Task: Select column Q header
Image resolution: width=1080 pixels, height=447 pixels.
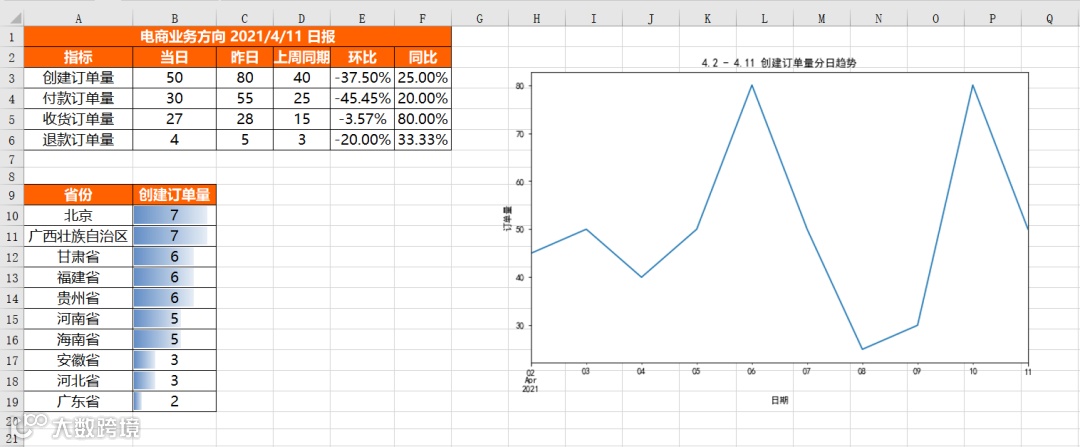Action: pyautogui.click(x=1050, y=20)
